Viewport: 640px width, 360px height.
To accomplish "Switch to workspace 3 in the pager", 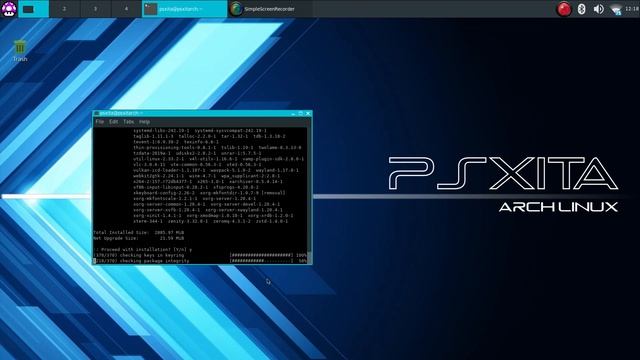I will [x=96, y=9].
